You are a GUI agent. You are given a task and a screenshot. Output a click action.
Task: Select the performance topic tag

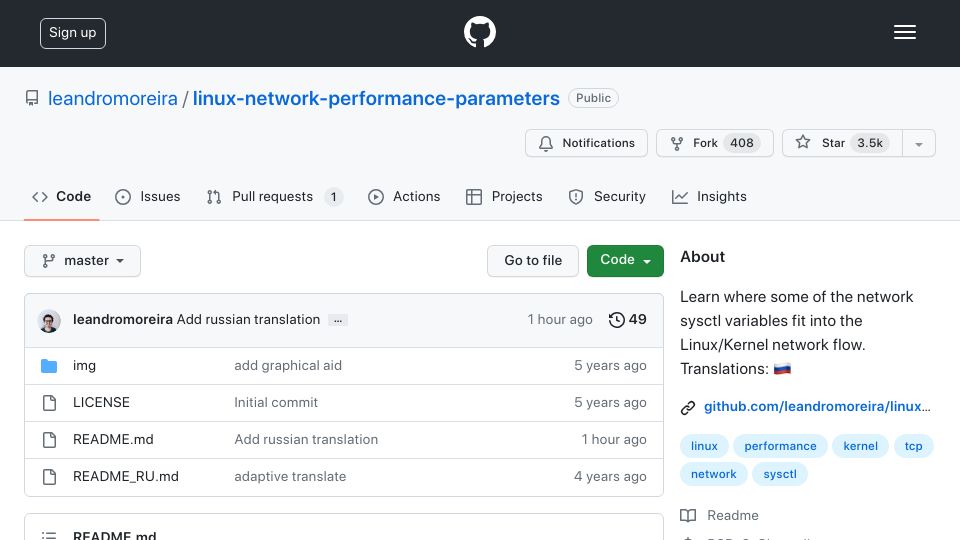[780, 446]
